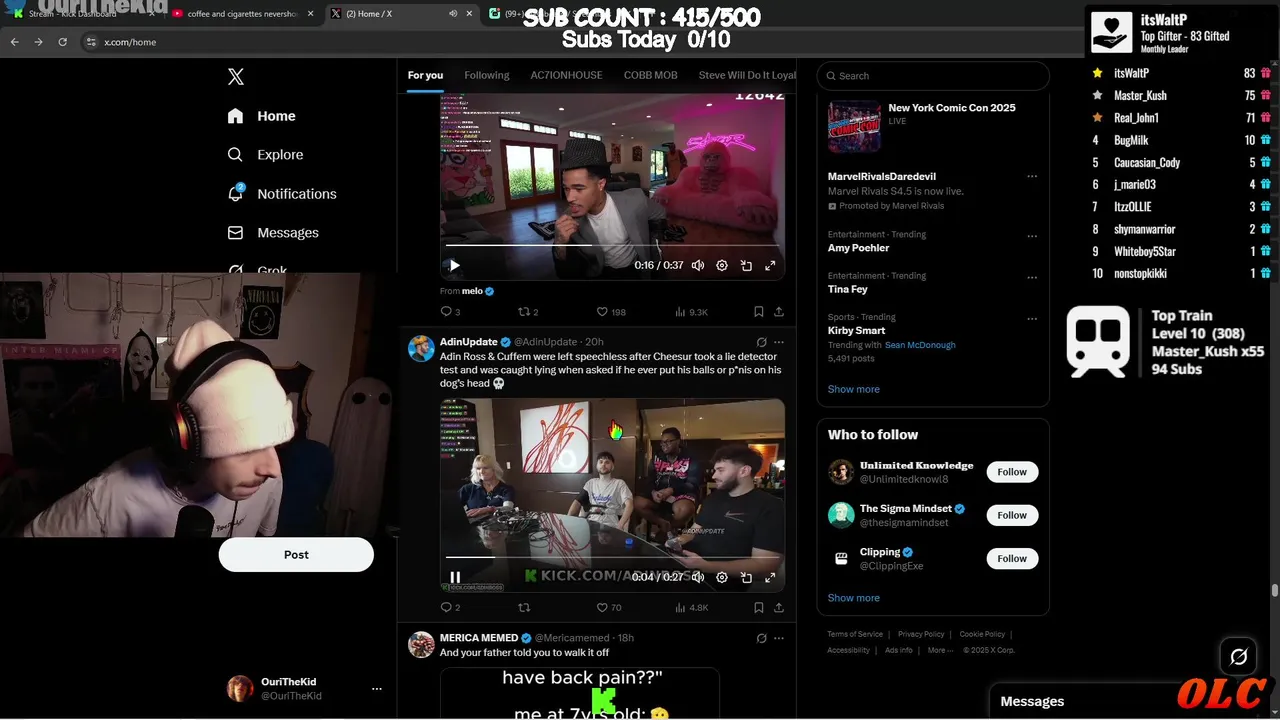
Task: Show more Who to follow suggestions
Action: pos(854,598)
